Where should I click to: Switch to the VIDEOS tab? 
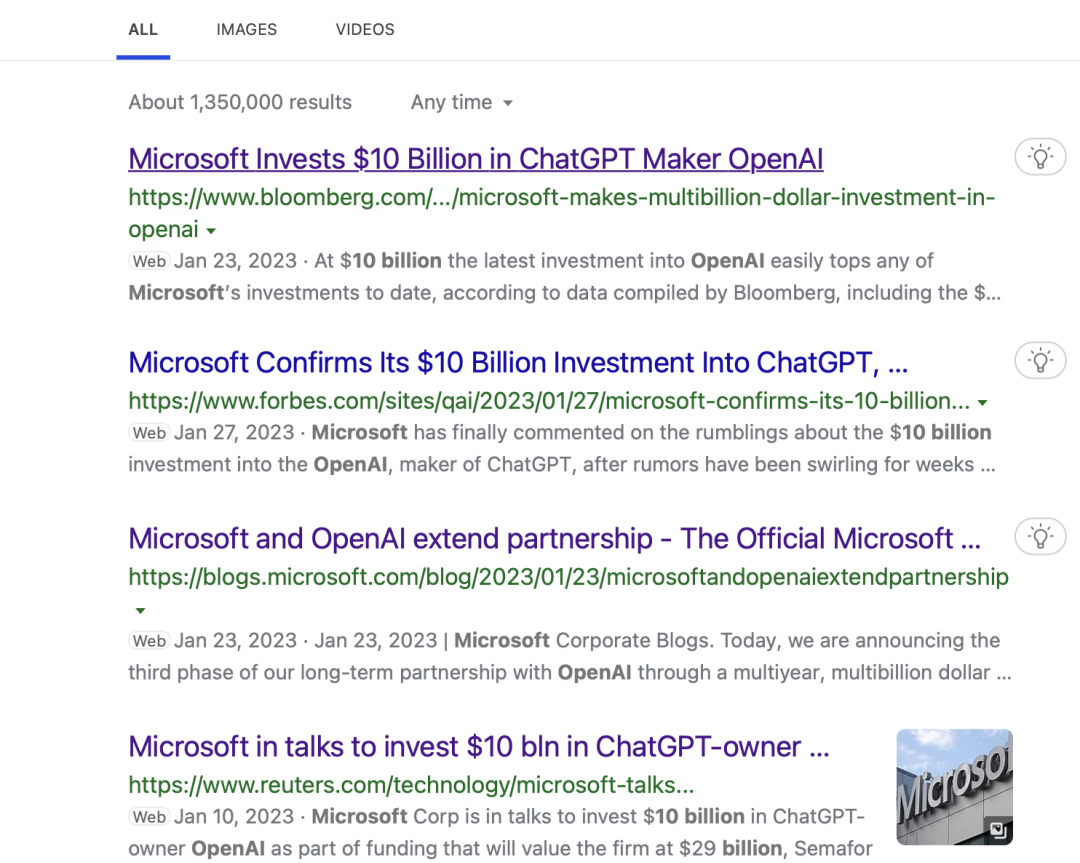[365, 30]
